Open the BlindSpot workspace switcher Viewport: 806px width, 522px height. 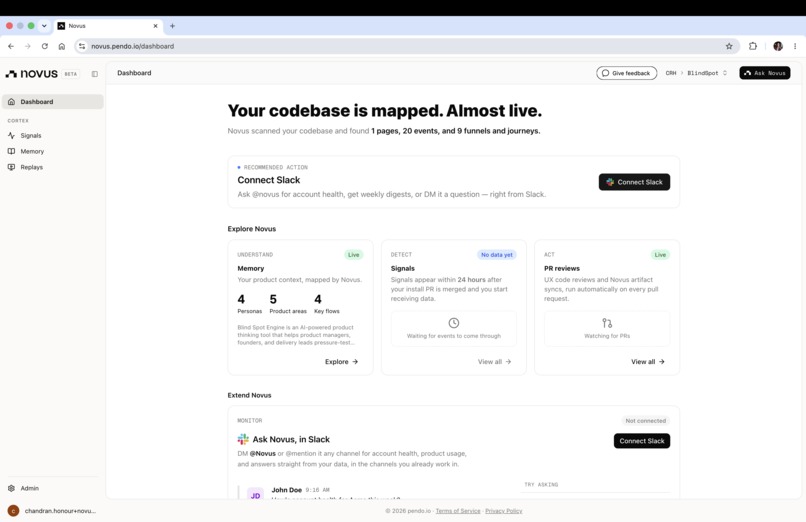[x=707, y=73]
